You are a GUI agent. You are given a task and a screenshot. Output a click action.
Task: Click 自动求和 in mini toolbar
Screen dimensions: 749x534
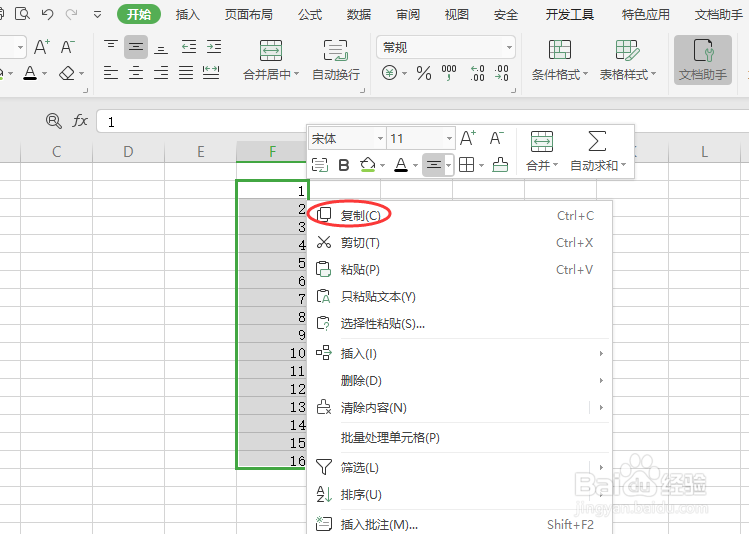coord(598,151)
